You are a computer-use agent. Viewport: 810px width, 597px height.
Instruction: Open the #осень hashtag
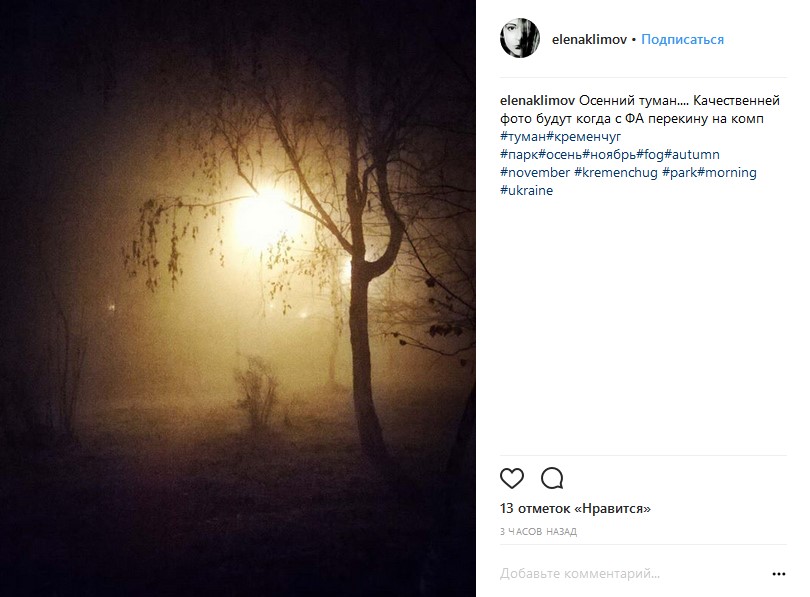[x=560, y=154]
